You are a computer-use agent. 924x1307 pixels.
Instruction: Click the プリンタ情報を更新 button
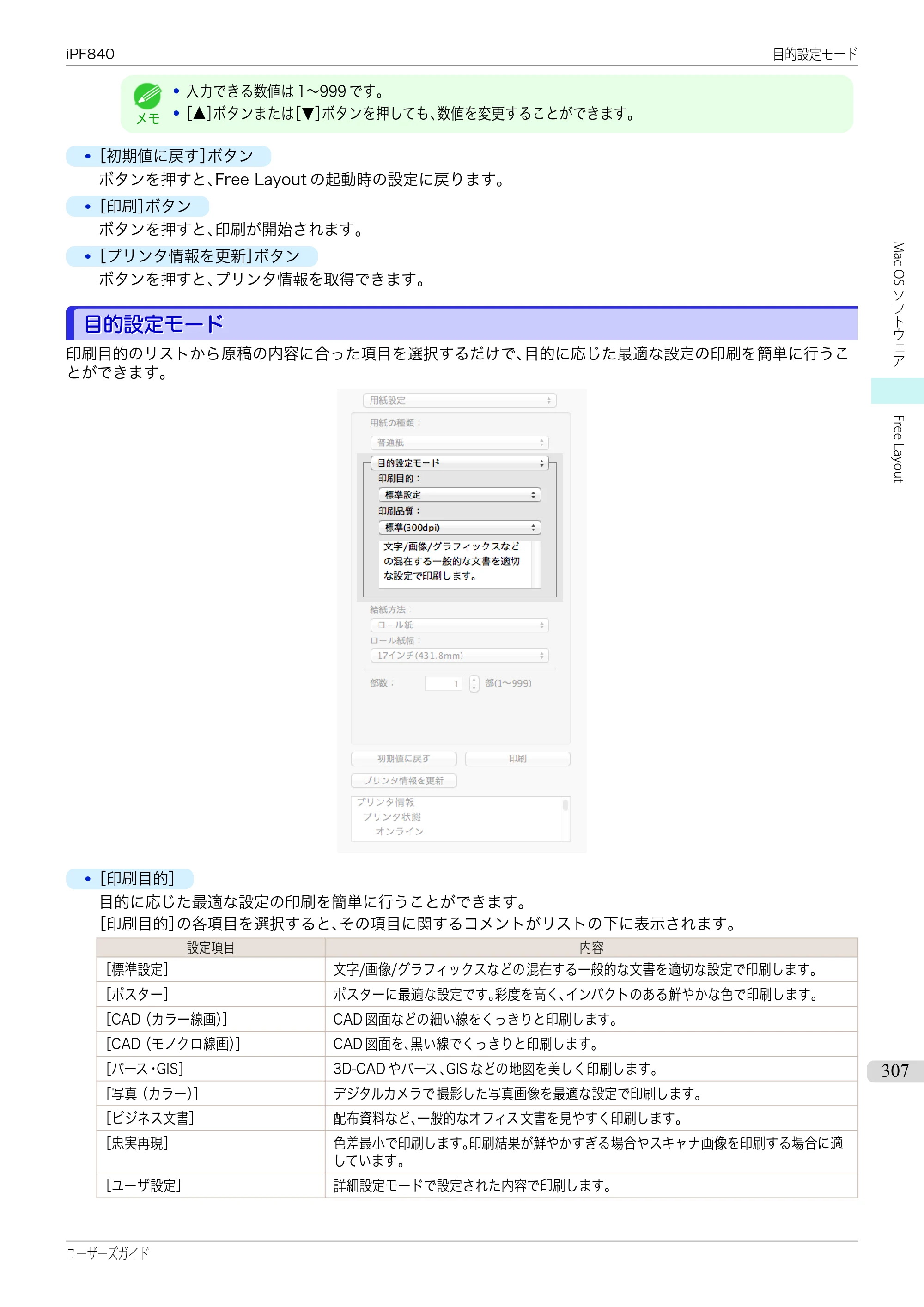click(x=404, y=780)
